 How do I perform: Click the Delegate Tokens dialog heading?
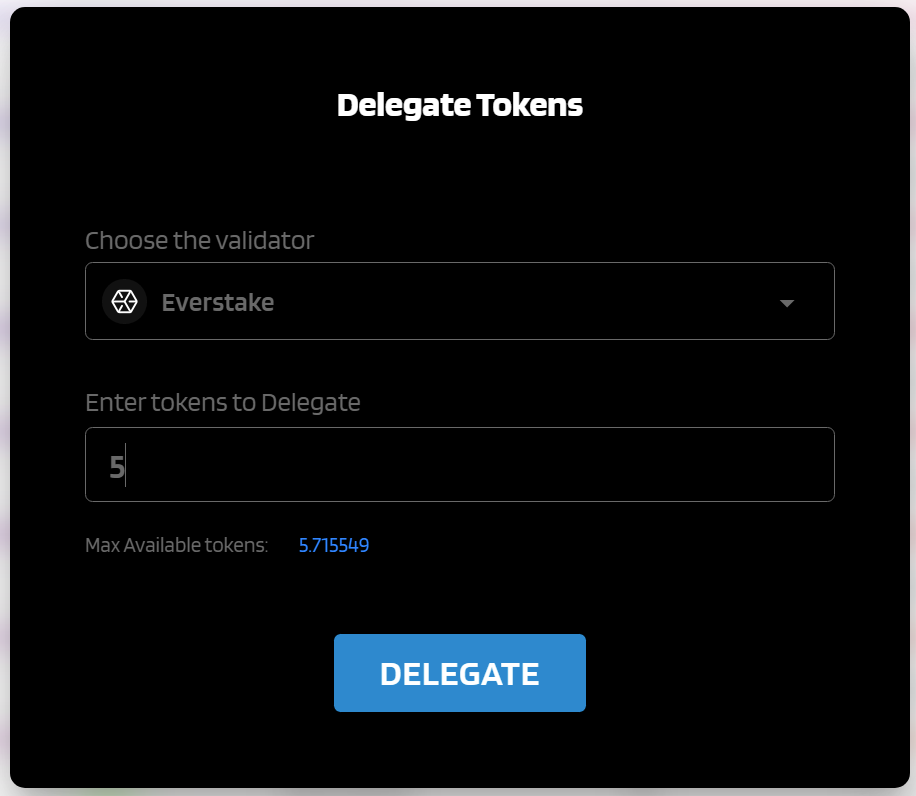coord(460,105)
